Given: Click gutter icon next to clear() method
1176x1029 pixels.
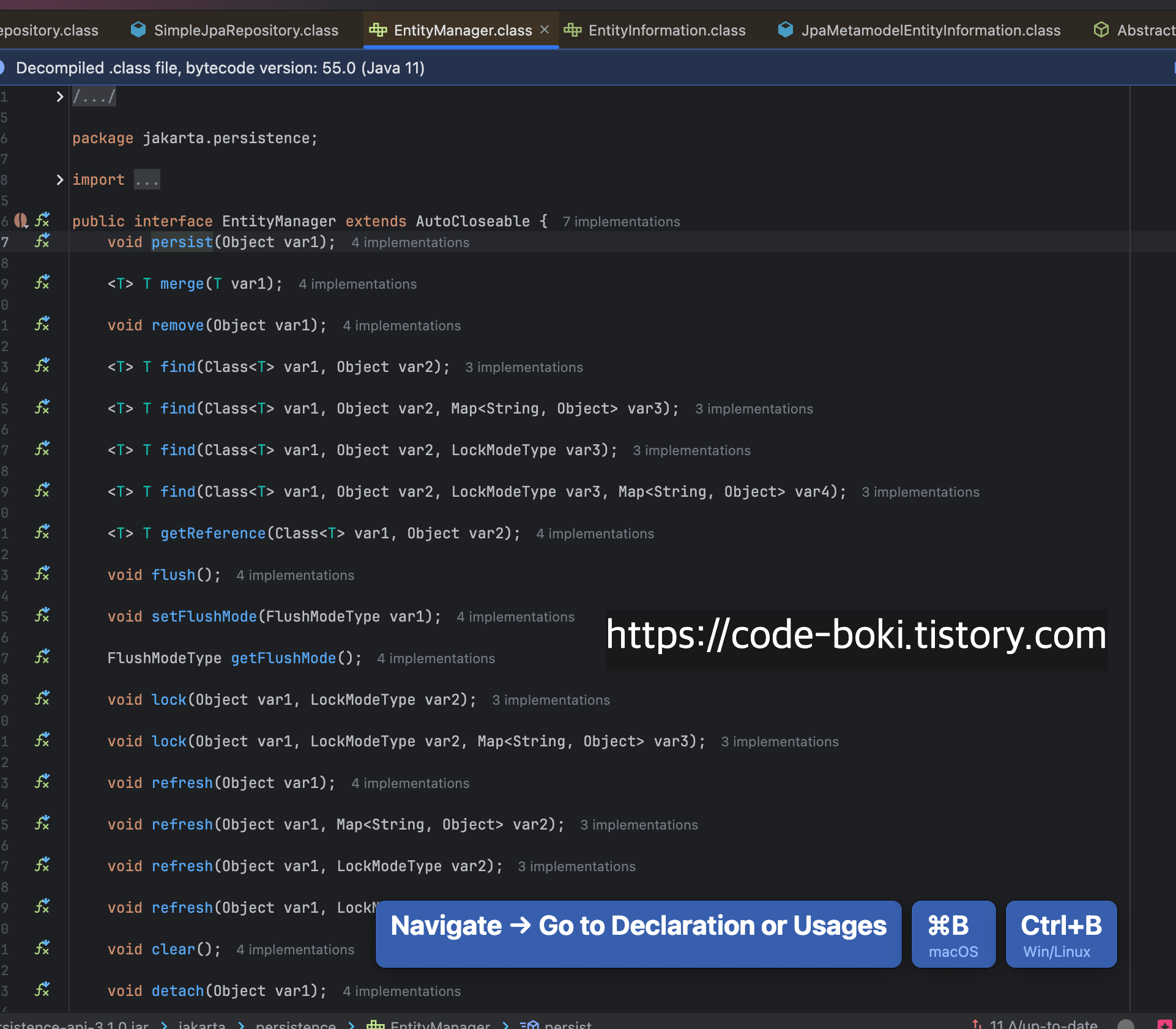Looking at the screenshot, I should tap(42, 948).
